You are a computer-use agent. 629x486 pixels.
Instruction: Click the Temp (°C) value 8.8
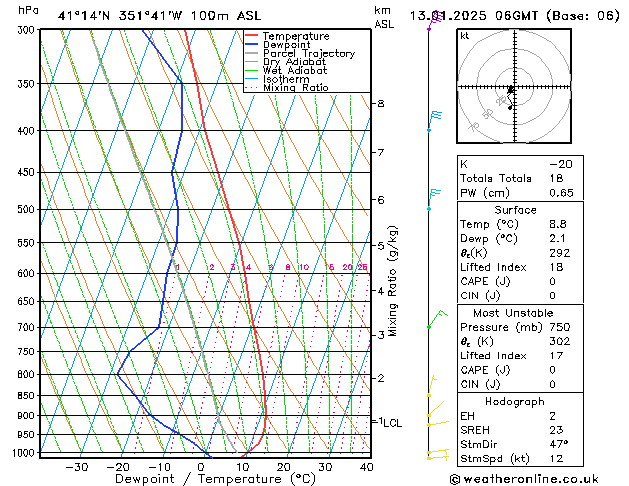(558, 224)
